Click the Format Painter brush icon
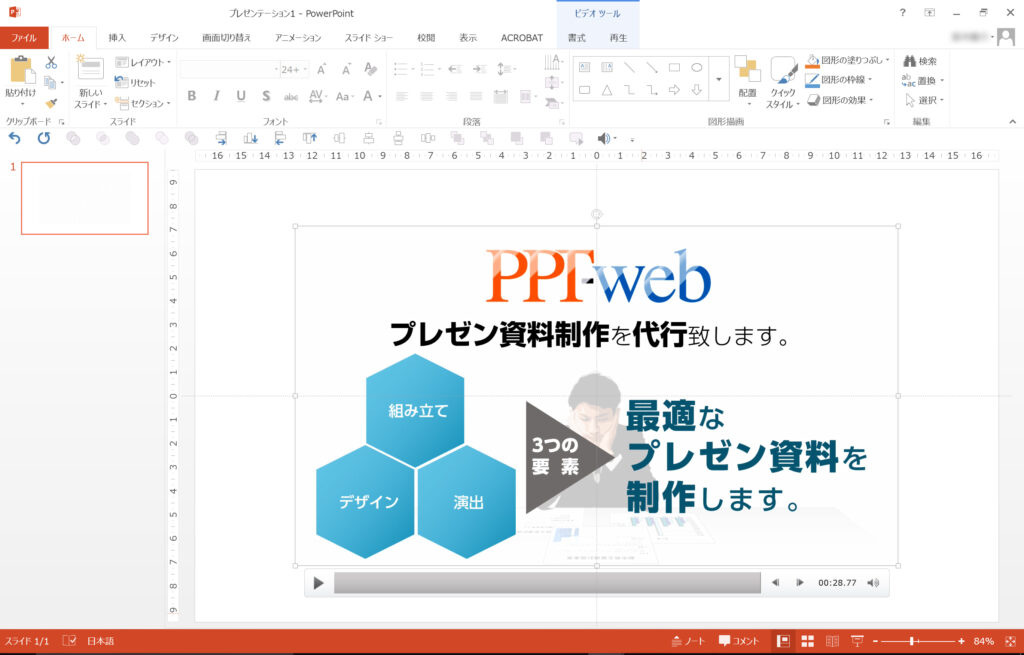Screen dimensions: 1024x655 [x=51, y=103]
